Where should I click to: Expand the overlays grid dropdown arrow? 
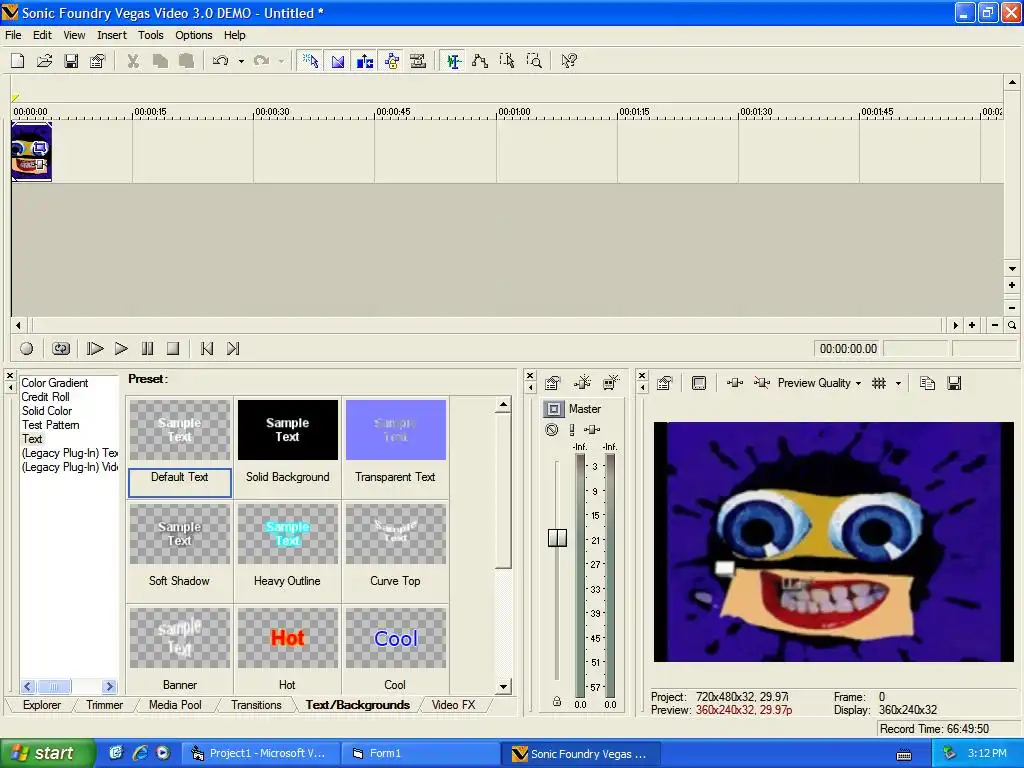[898, 383]
